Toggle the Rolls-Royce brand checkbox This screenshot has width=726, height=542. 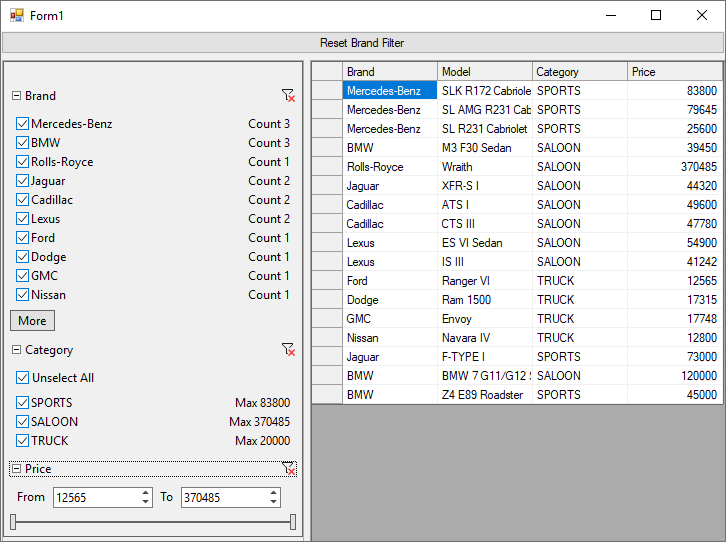pyautogui.click(x=22, y=162)
